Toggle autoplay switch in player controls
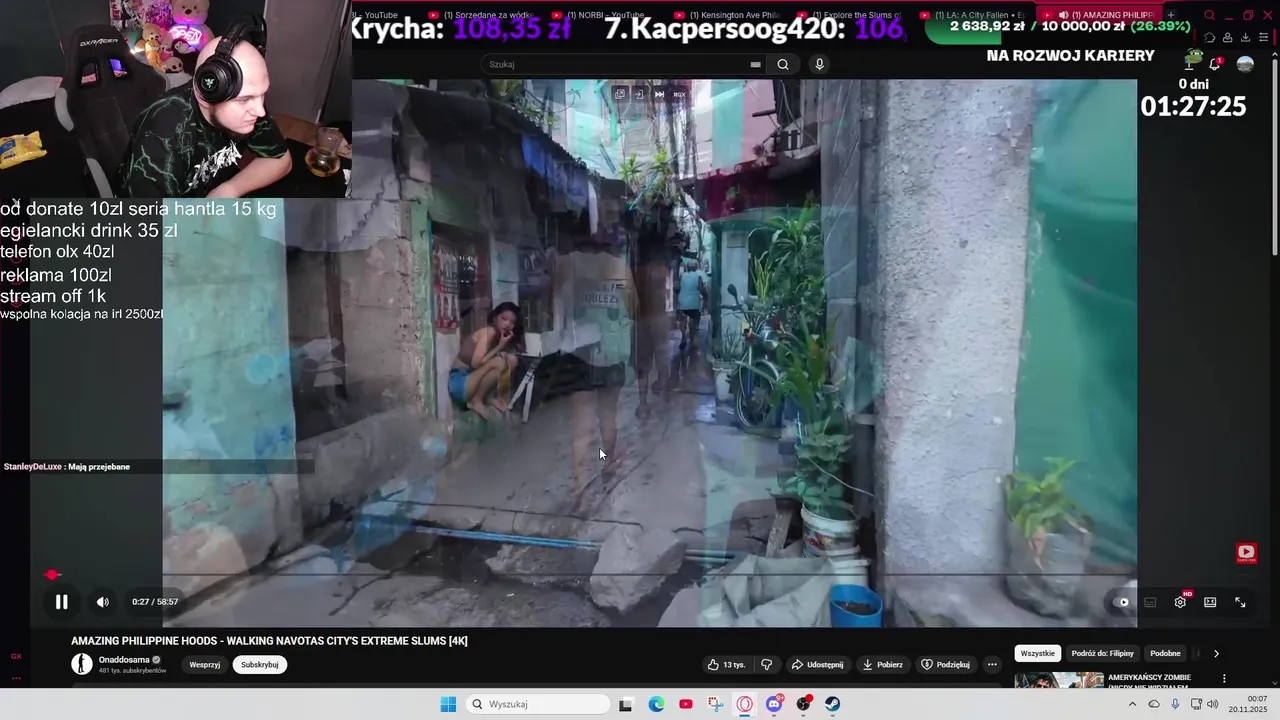The width and height of the screenshot is (1280, 720). coord(1122,602)
